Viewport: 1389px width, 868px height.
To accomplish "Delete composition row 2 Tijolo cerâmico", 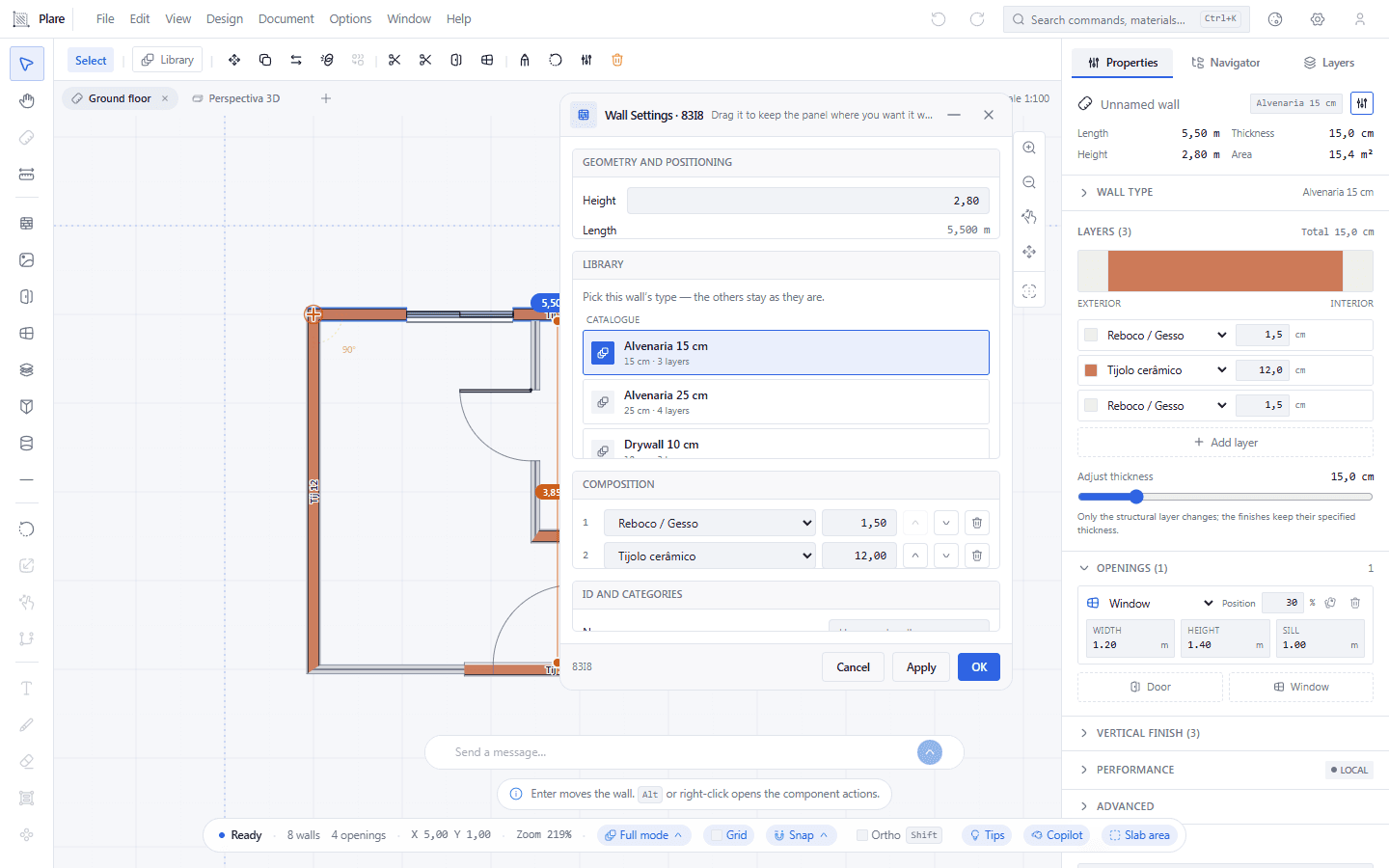I will click(x=977, y=556).
